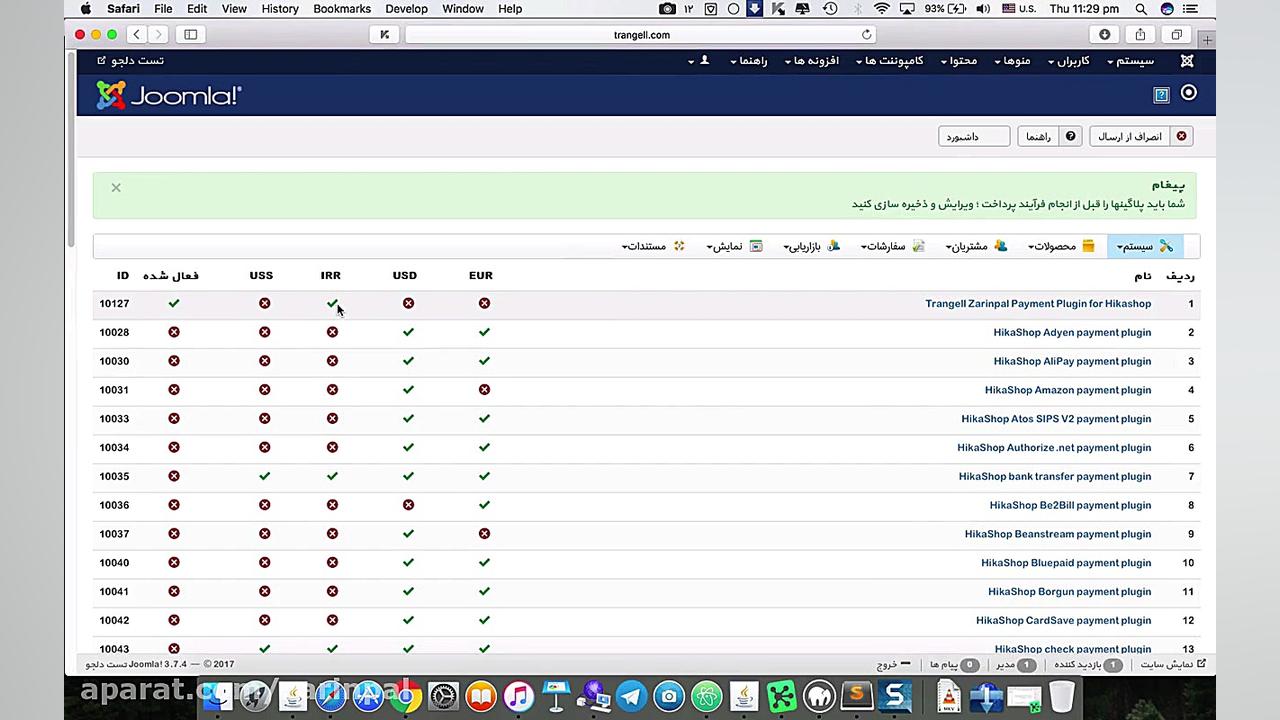Open the Develop menu

pyautogui.click(x=407, y=9)
